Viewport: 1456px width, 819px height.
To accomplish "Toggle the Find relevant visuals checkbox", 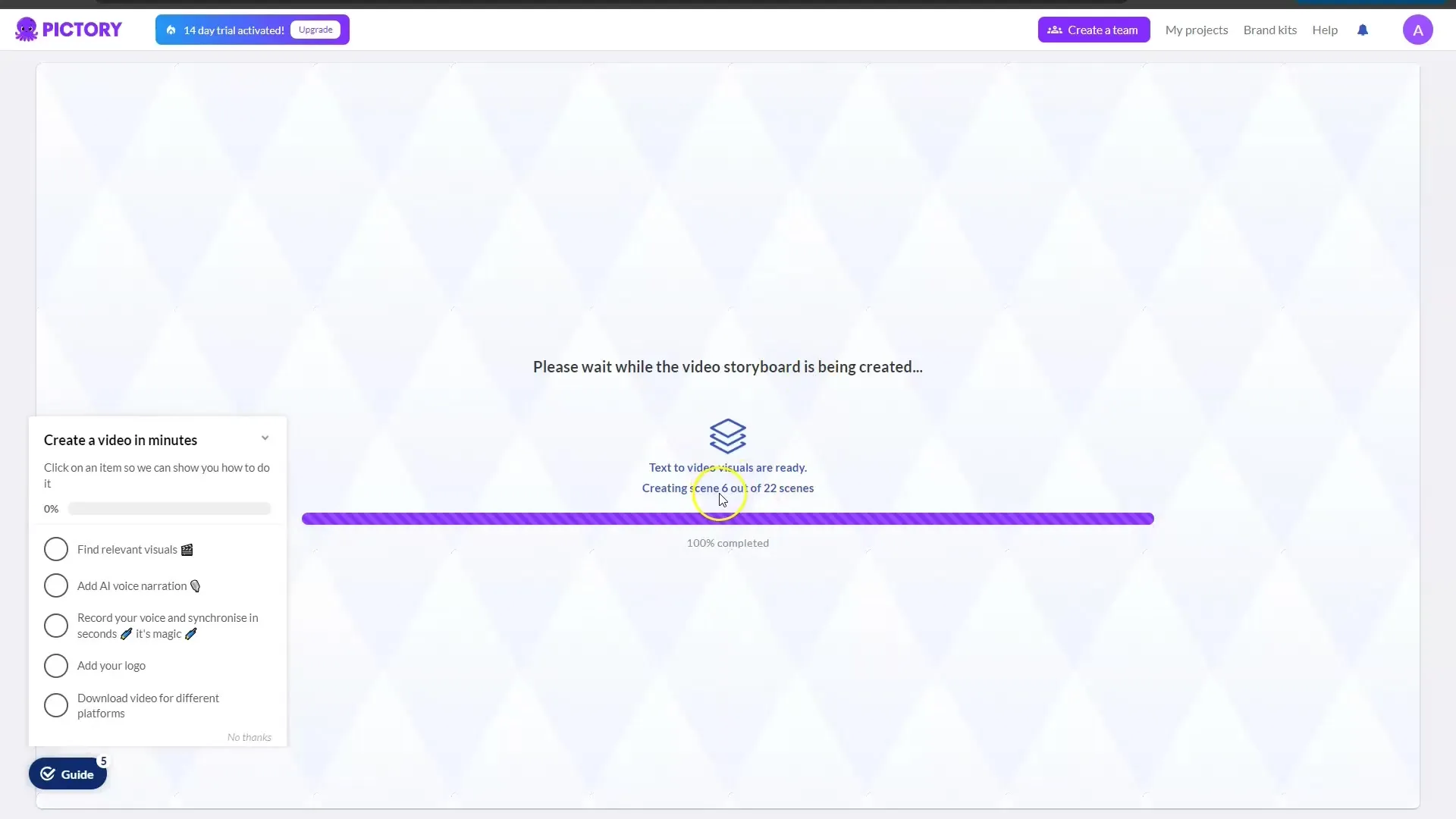I will coord(55,549).
